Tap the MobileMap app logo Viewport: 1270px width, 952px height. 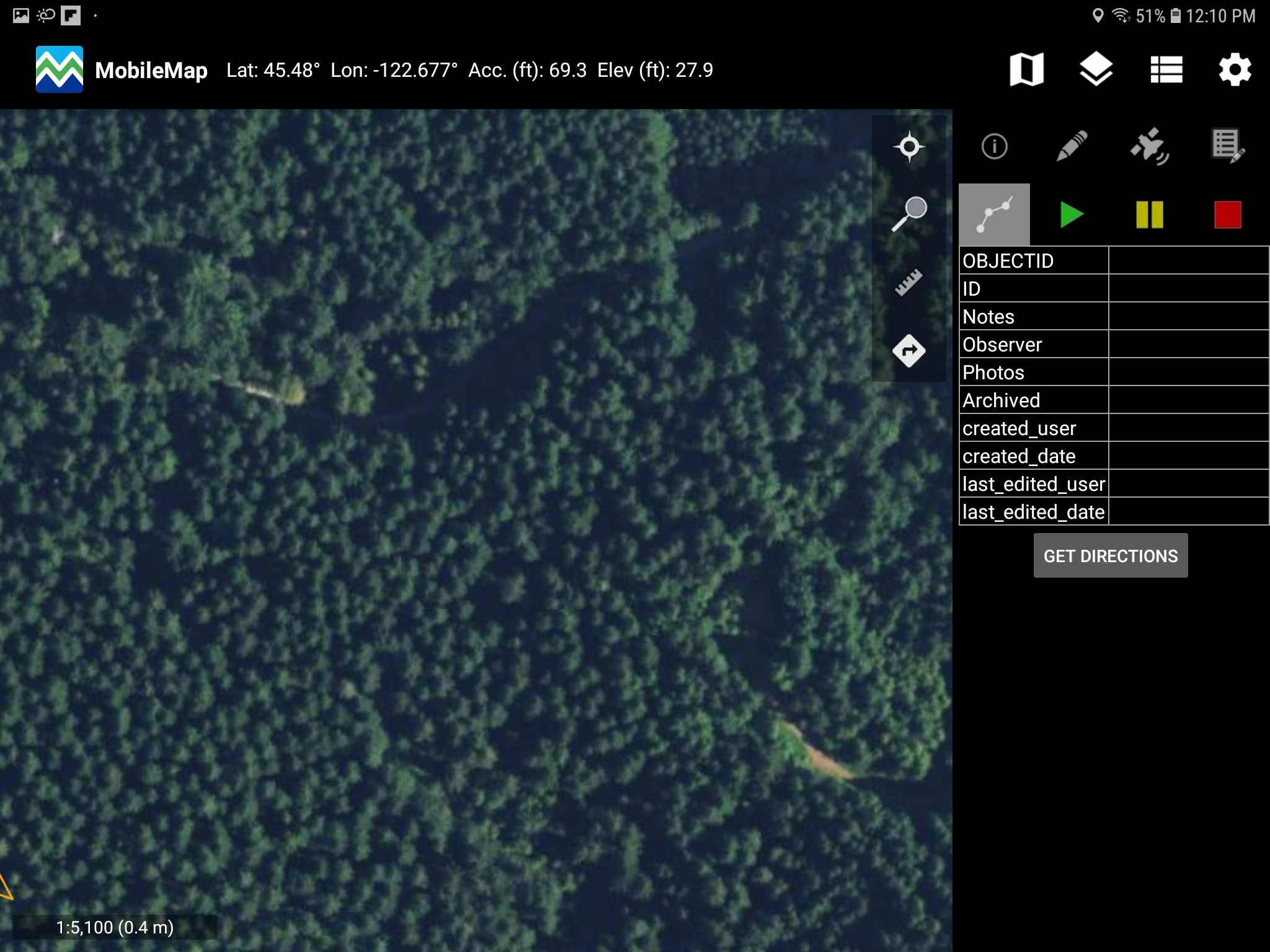click(60, 69)
